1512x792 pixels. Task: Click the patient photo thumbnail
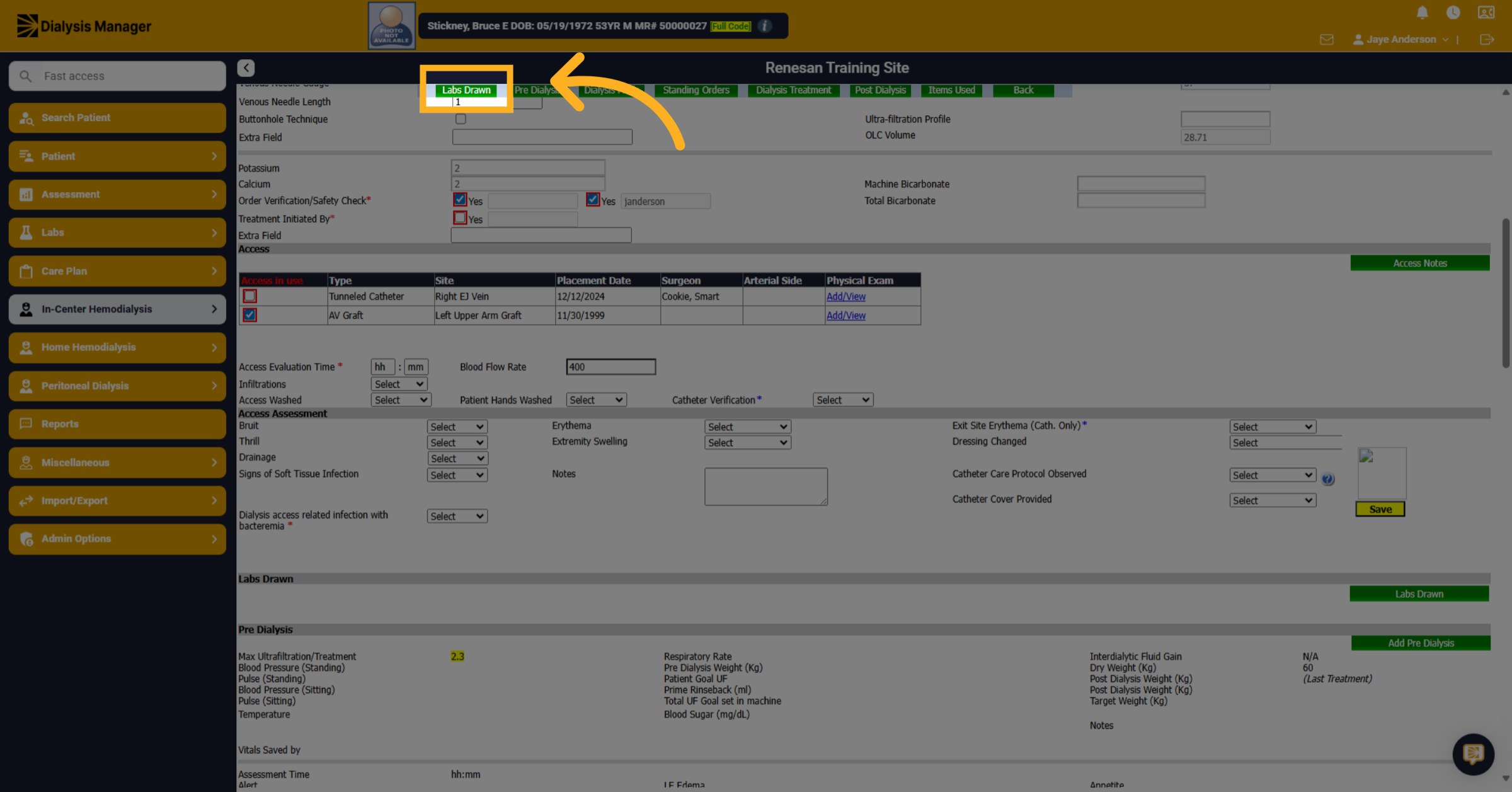391,25
